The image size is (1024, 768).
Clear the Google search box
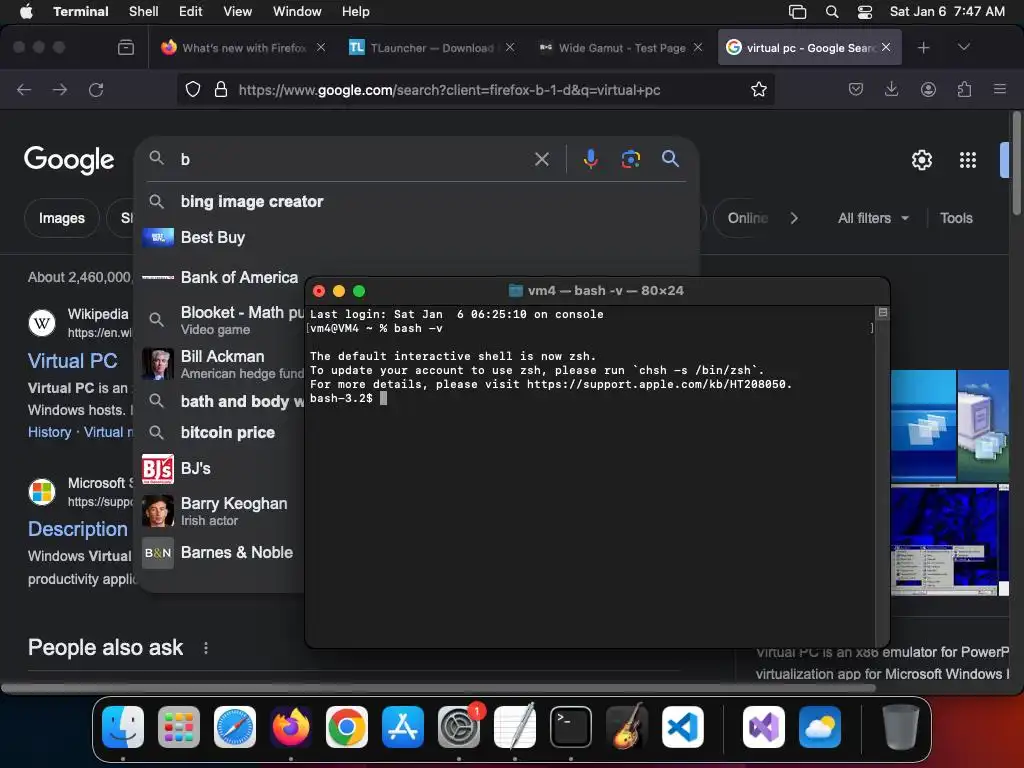(x=541, y=159)
